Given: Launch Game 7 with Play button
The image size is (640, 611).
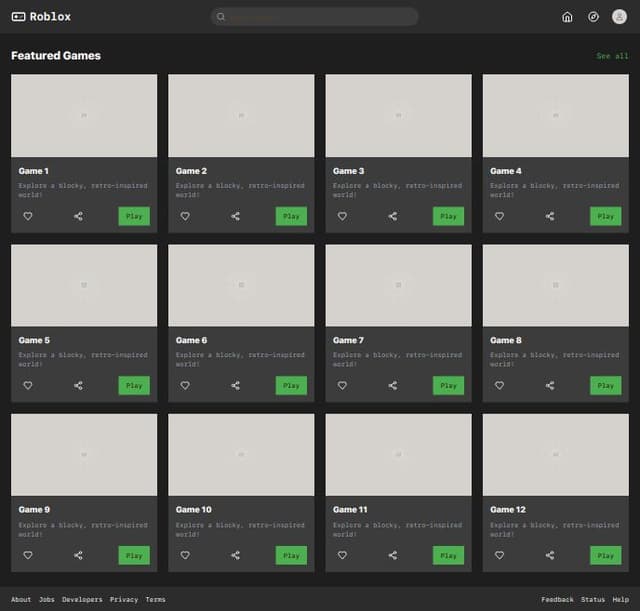Looking at the screenshot, I should tap(448, 386).
